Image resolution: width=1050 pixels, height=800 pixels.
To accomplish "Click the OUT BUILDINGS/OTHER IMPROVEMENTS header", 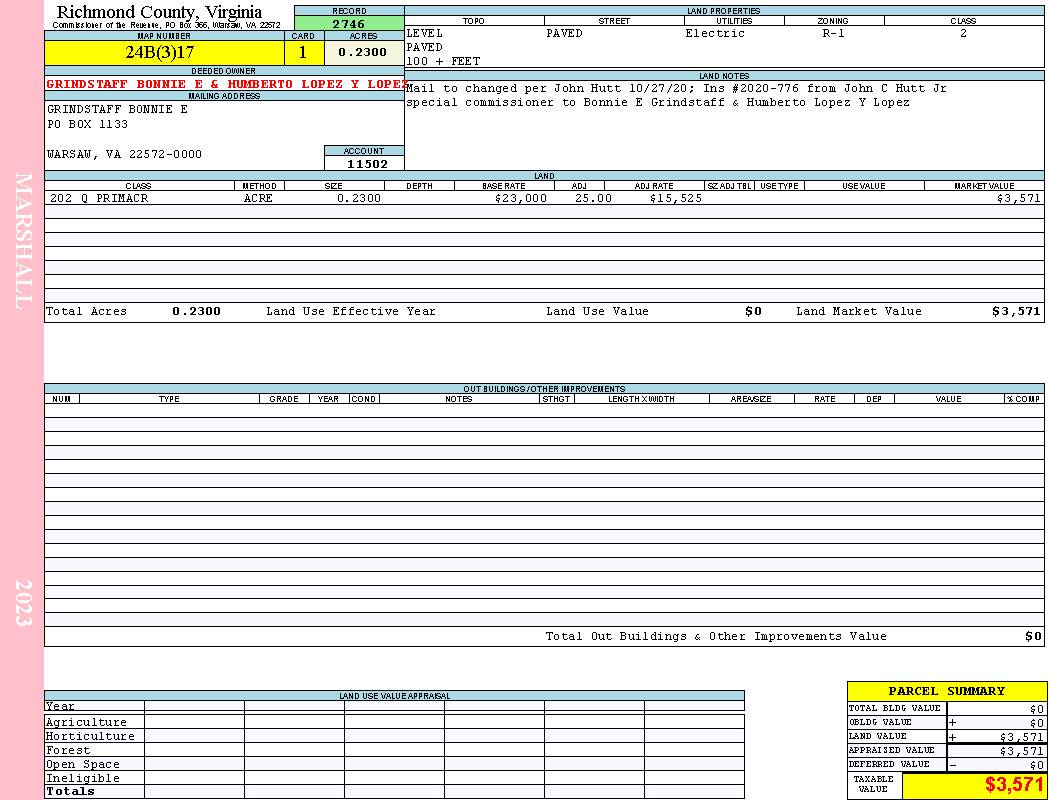I will (544, 388).
